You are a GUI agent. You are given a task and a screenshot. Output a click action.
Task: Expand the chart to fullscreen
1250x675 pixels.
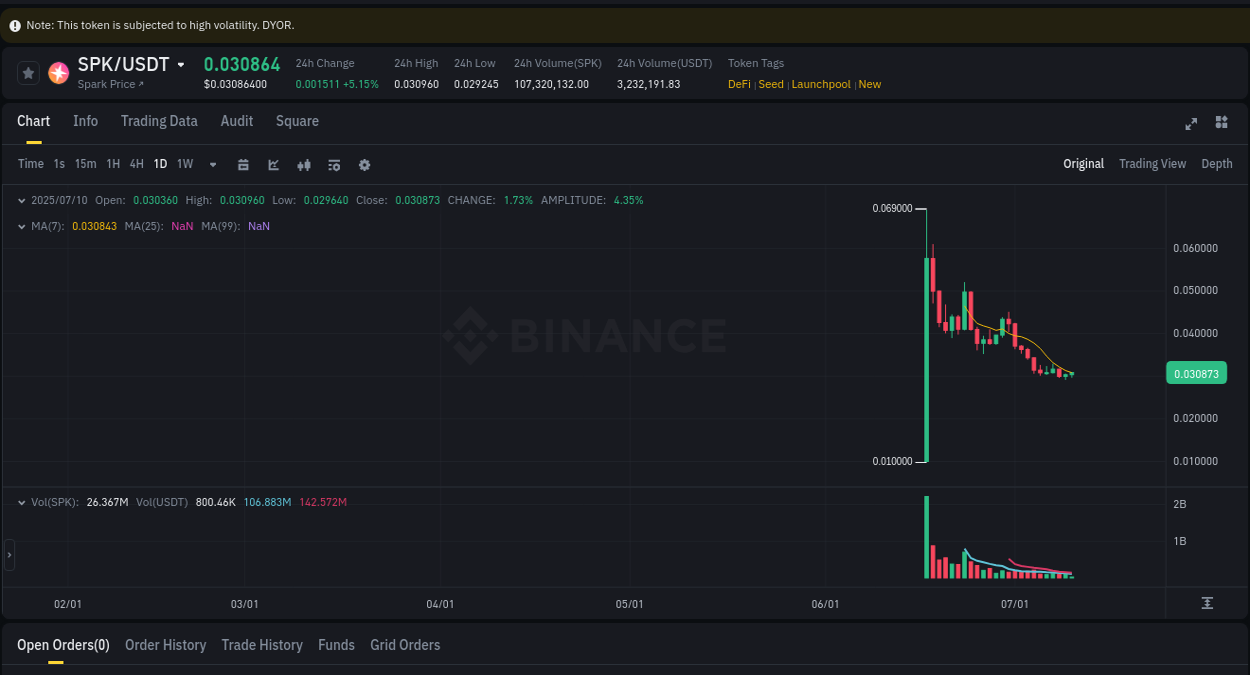pyautogui.click(x=1191, y=123)
